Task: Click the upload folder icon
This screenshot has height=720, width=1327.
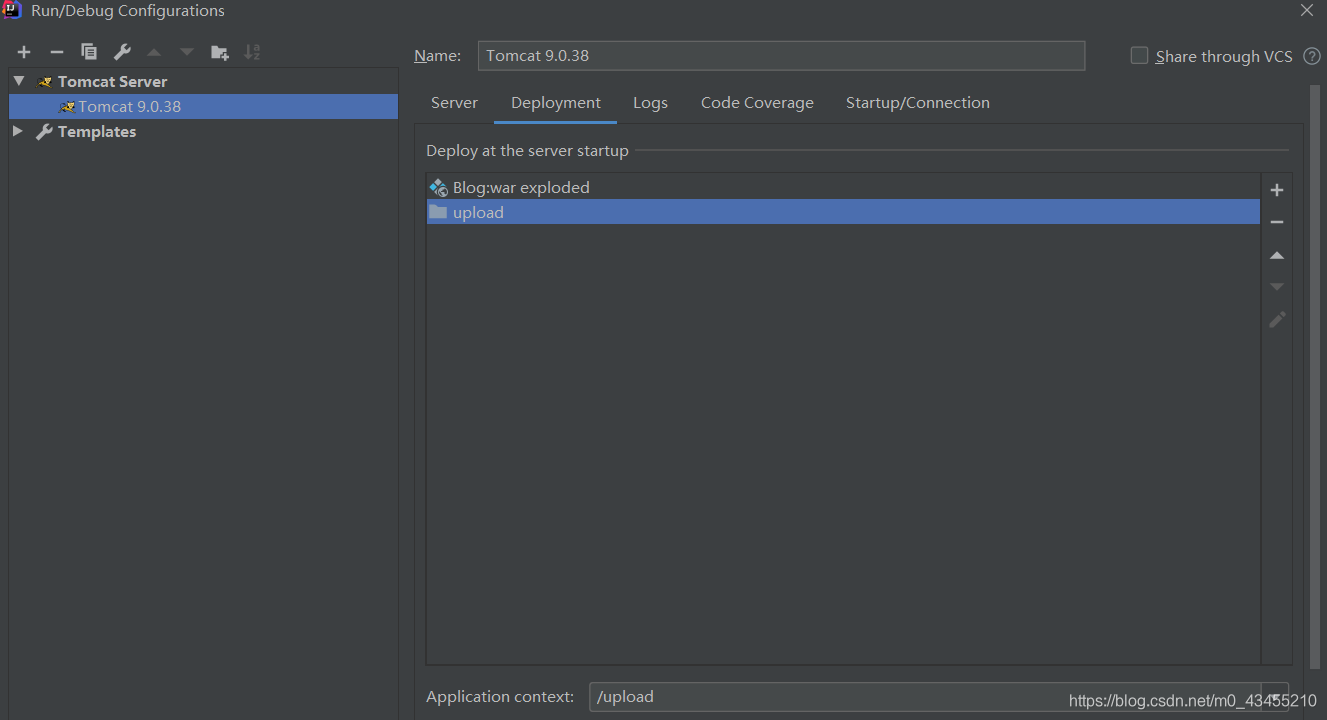Action: pyautogui.click(x=438, y=212)
